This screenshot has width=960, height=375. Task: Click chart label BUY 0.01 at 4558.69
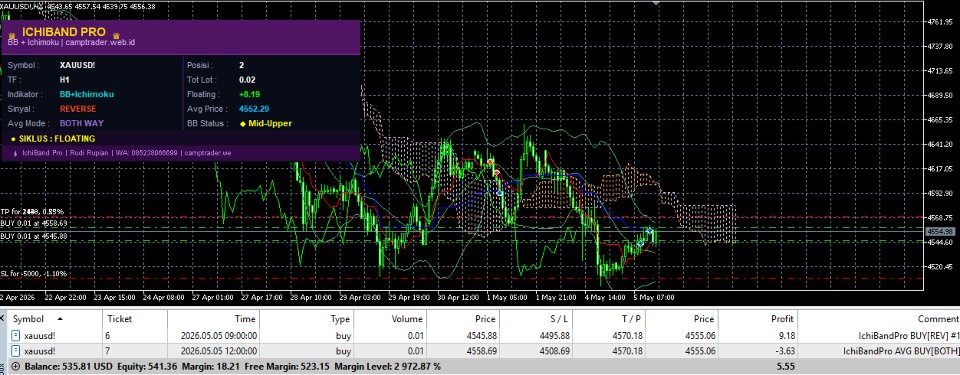pos(34,224)
